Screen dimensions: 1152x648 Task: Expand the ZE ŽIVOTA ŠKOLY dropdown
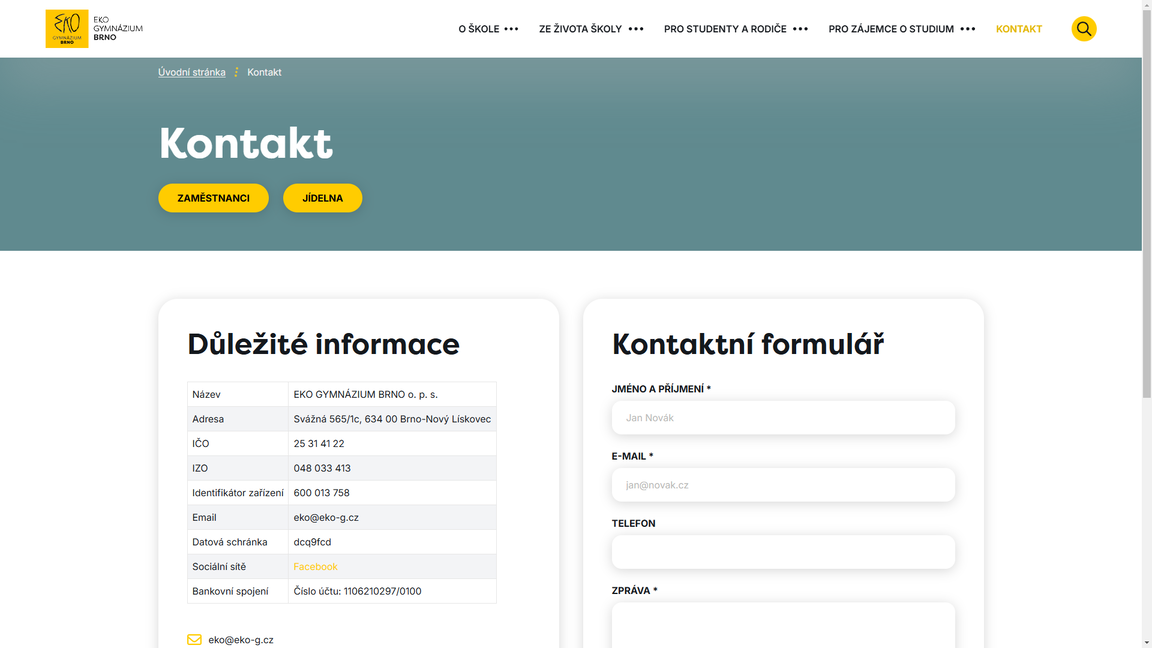(x=581, y=28)
